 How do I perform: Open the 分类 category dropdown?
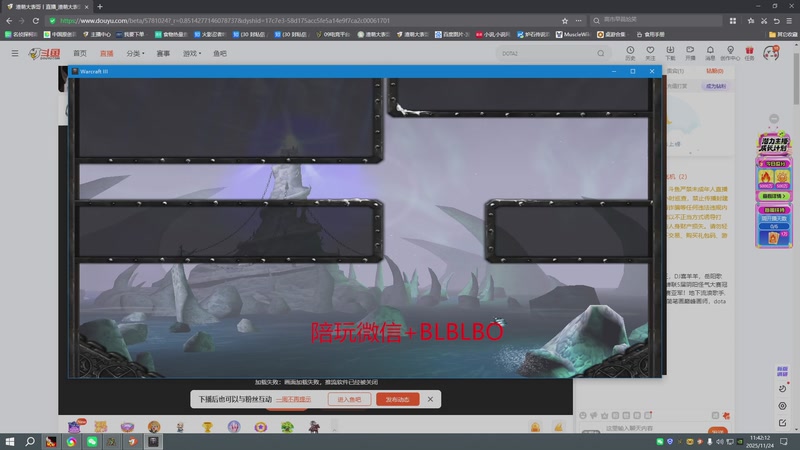(x=135, y=53)
